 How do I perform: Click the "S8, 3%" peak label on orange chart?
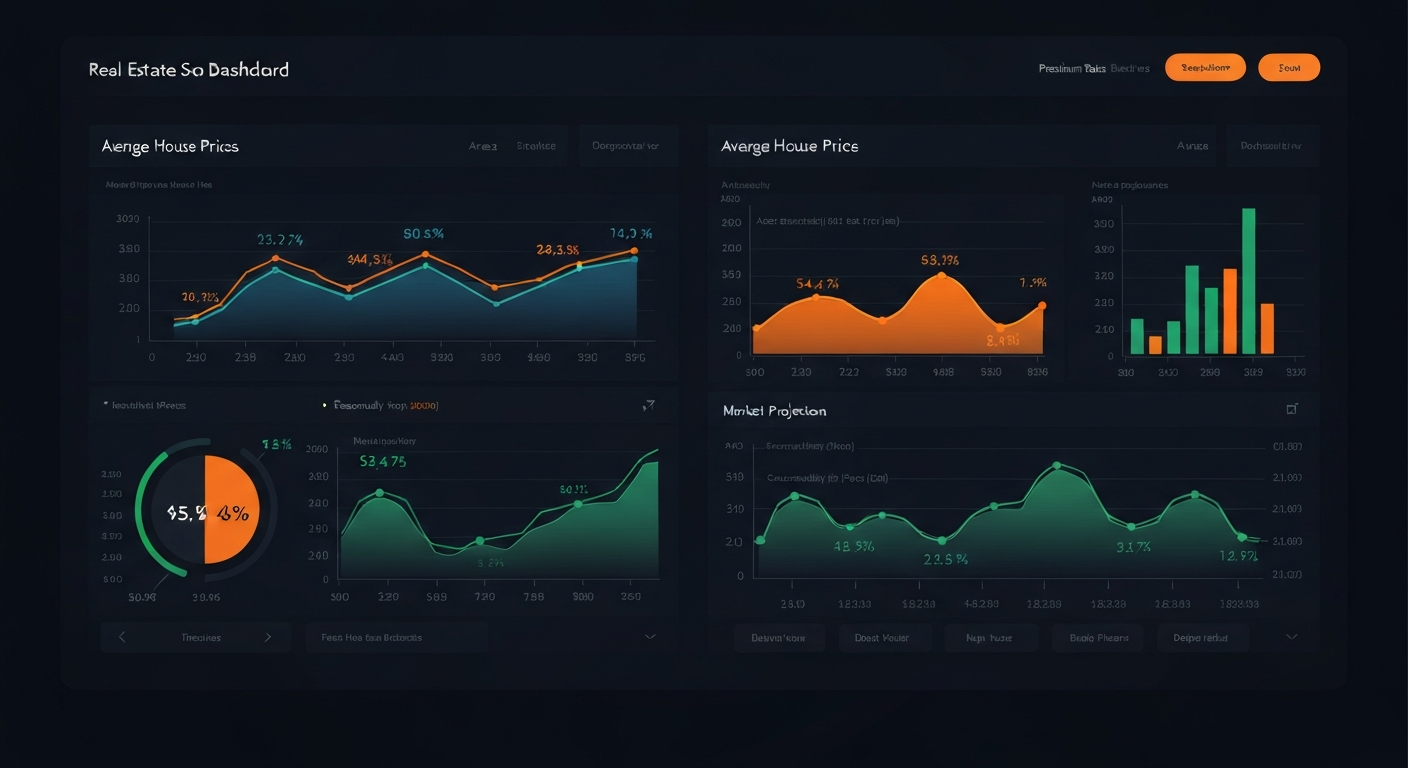[x=940, y=260]
